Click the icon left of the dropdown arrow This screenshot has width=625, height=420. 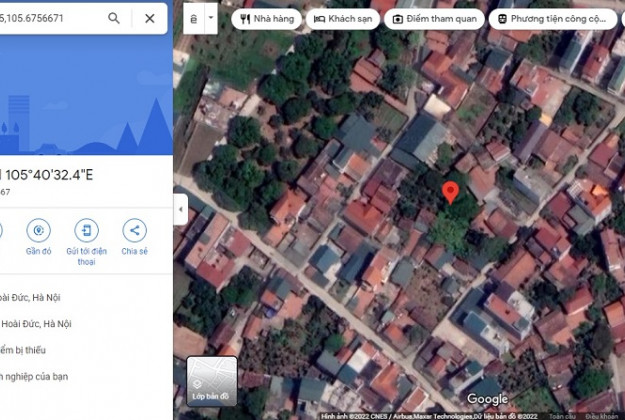192,18
